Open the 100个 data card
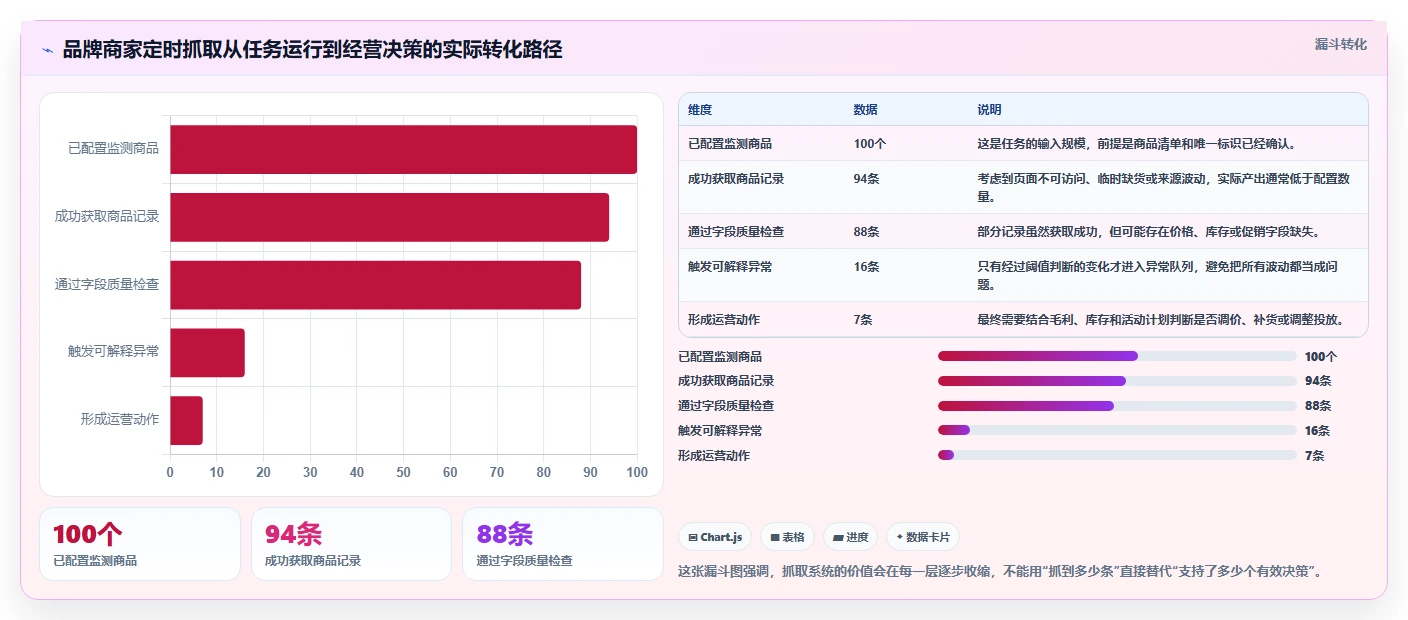 [140, 544]
